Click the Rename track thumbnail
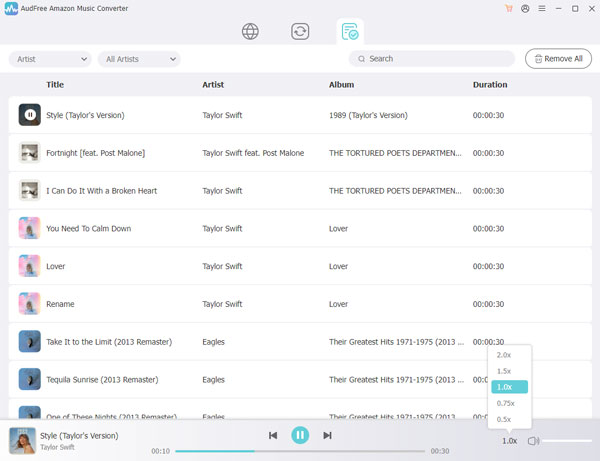This screenshot has width=600, height=461. pyautogui.click(x=30, y=304)
